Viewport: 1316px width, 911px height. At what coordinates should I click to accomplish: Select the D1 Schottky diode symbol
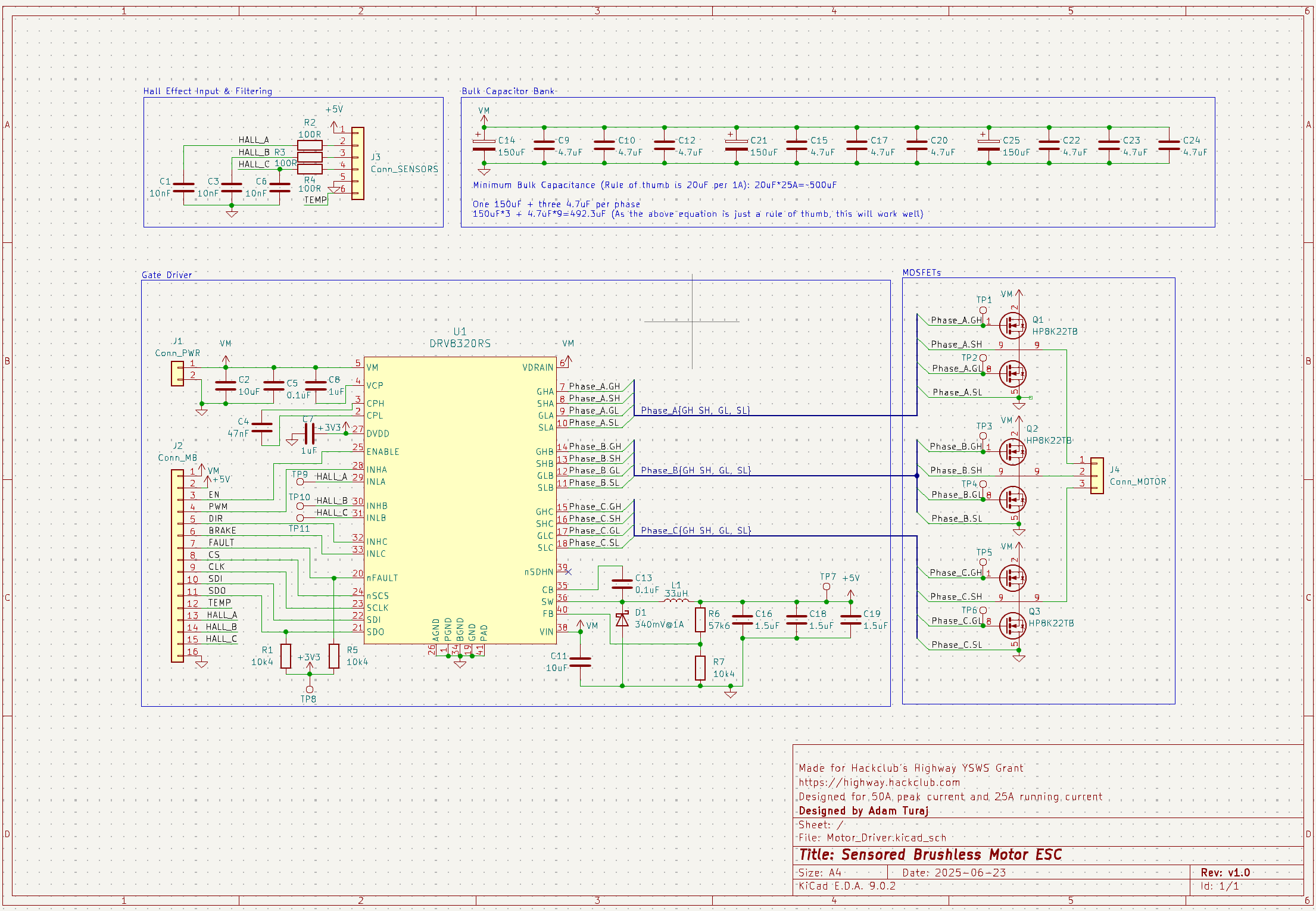(622, 620)
